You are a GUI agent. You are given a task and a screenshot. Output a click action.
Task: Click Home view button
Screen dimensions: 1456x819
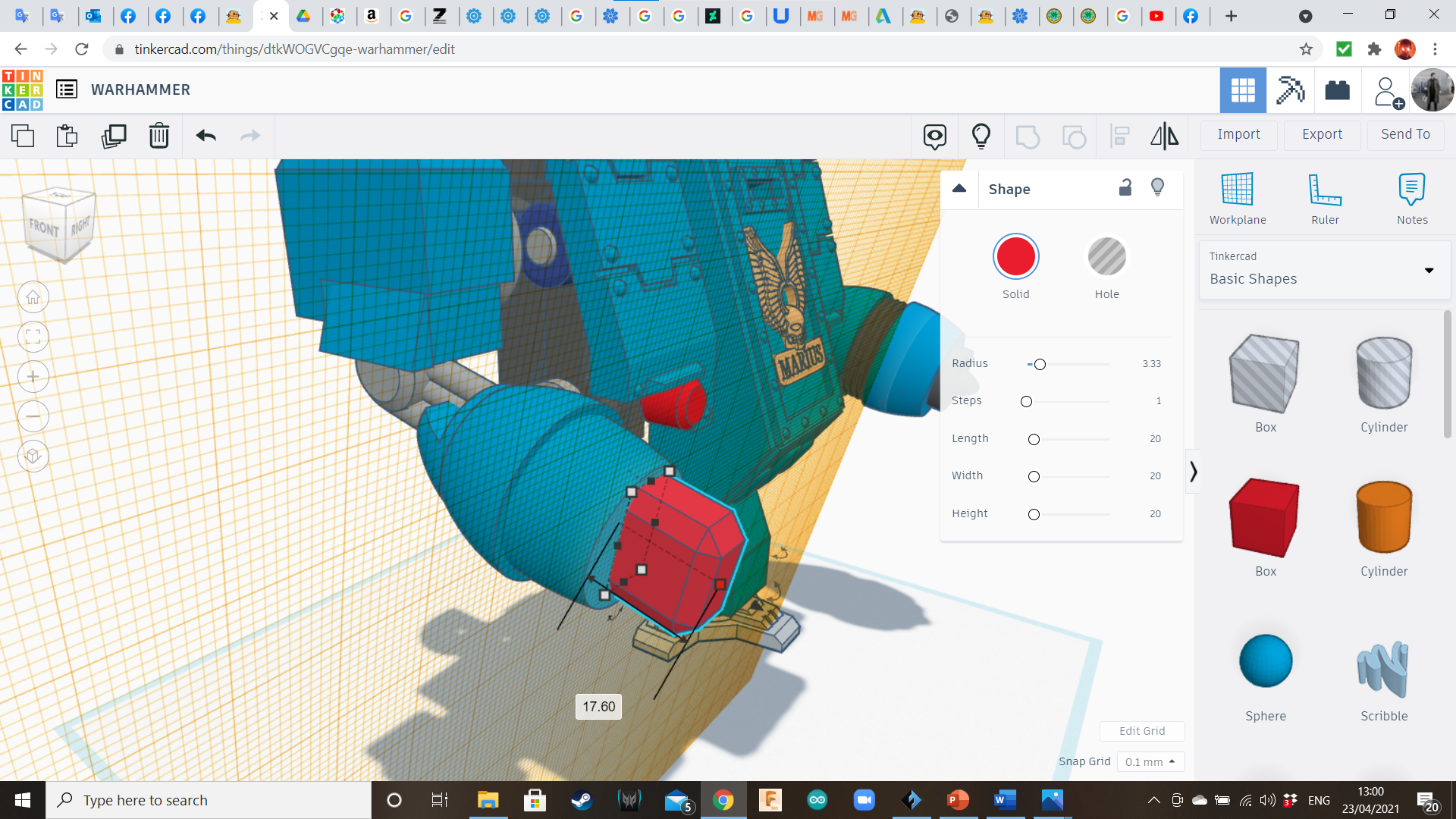click(x=33, y=297)
